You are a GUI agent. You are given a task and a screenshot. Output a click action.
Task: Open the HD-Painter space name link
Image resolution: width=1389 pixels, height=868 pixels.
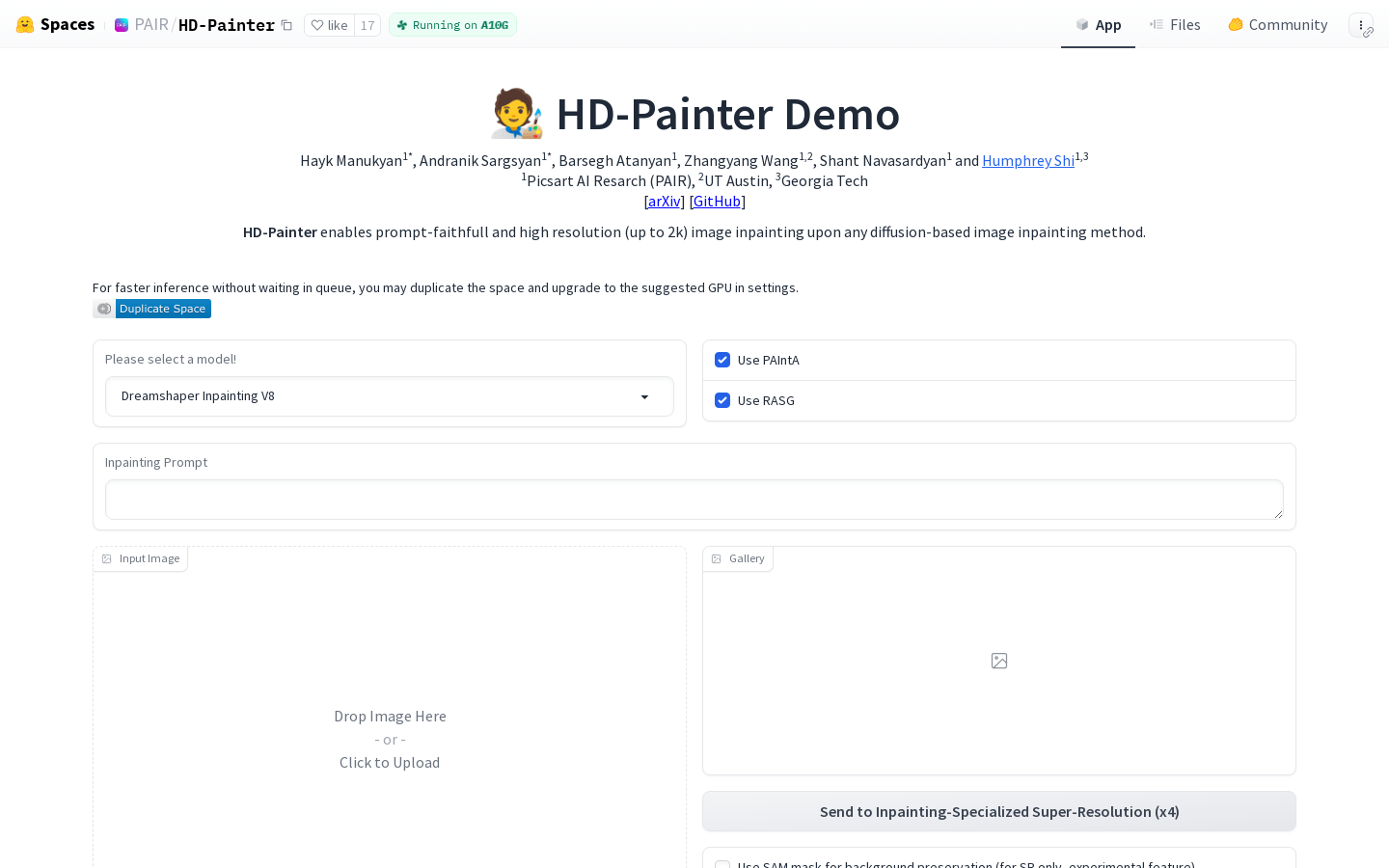click(227, 25)
